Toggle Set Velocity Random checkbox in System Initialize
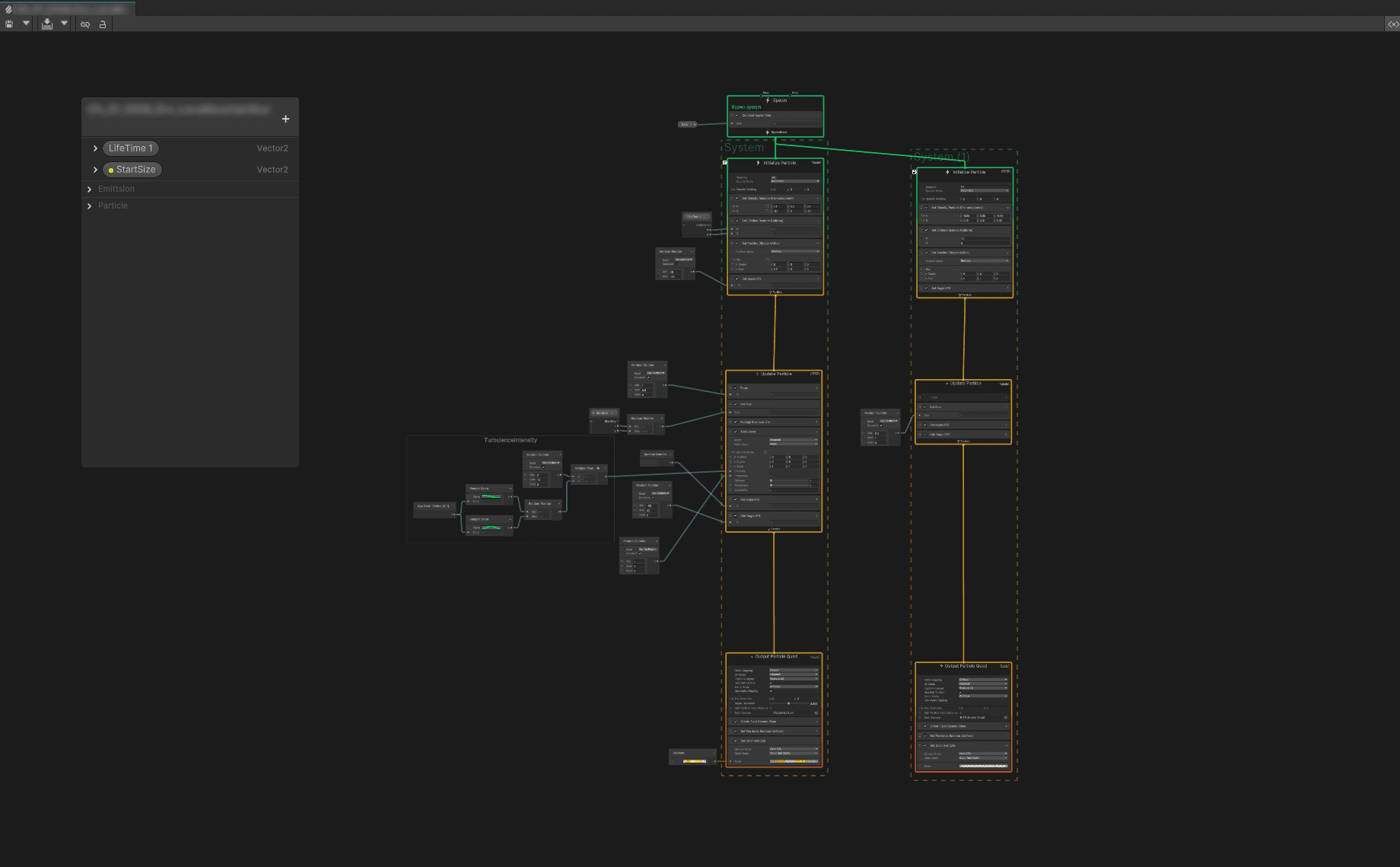This screenshot has width=1400, height=867. (737, 199)
